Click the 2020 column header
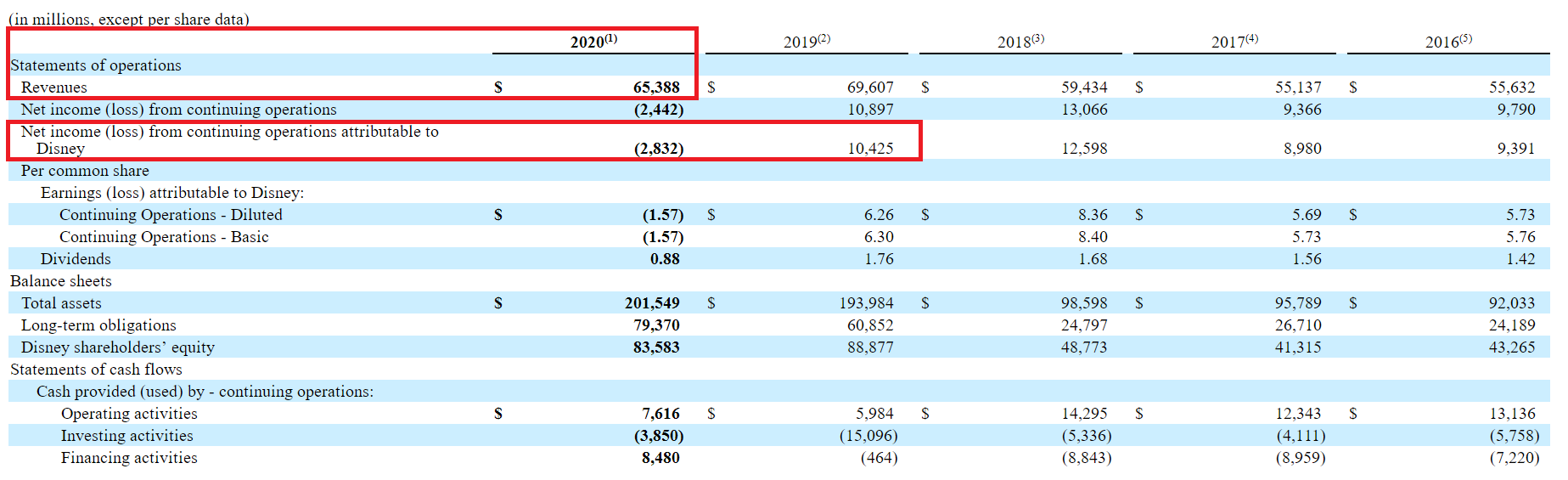This screenshot has height=480, width=1568. pos(593,42)
